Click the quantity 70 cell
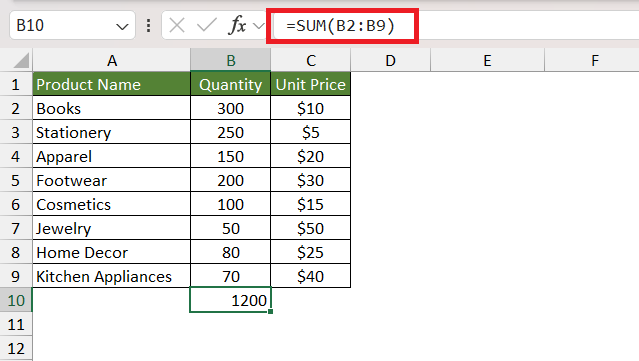This screenshot has width=639, height=361. click(231, 277)
